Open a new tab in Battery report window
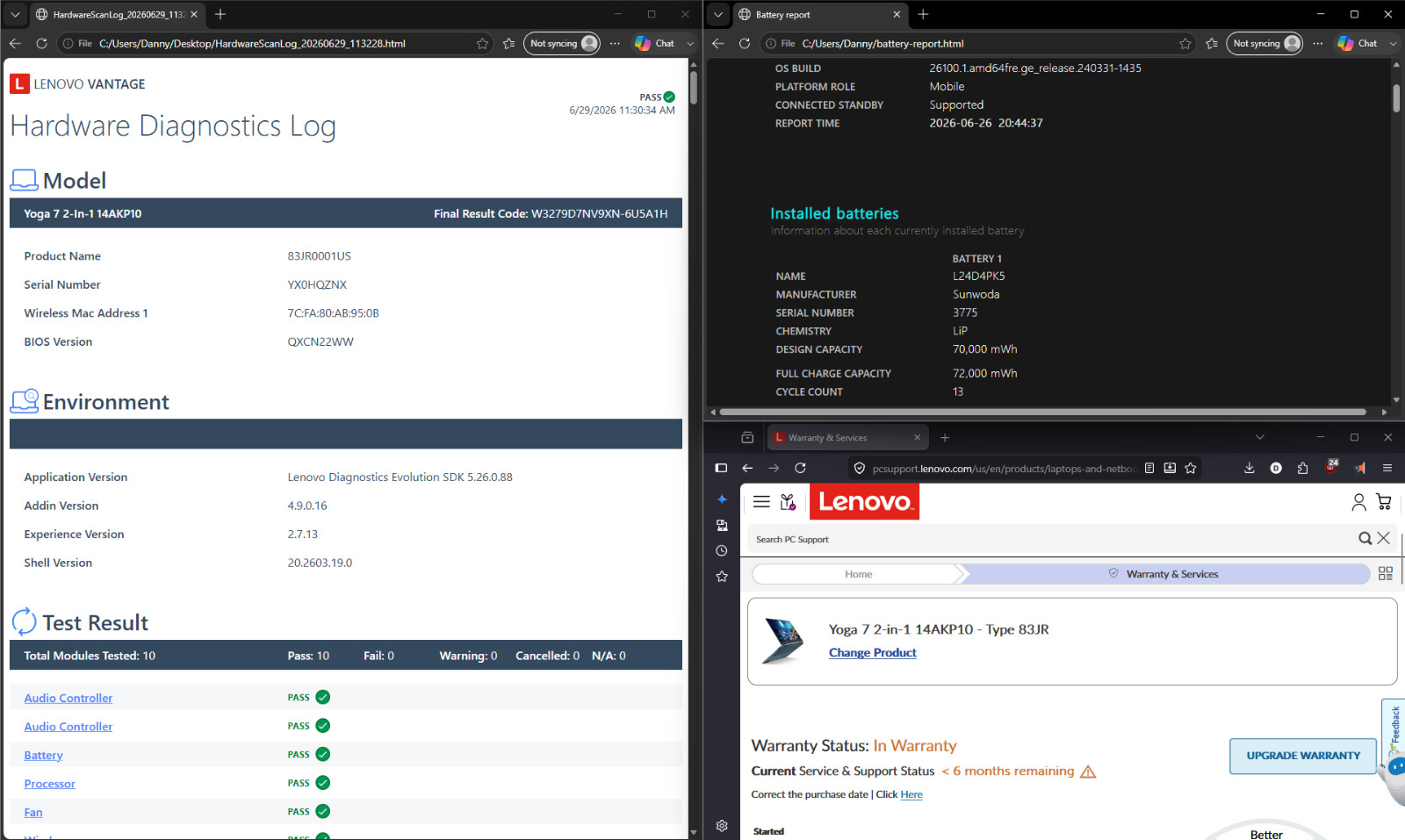Screen dimensions: 1405x840 (x=923, y=14)
